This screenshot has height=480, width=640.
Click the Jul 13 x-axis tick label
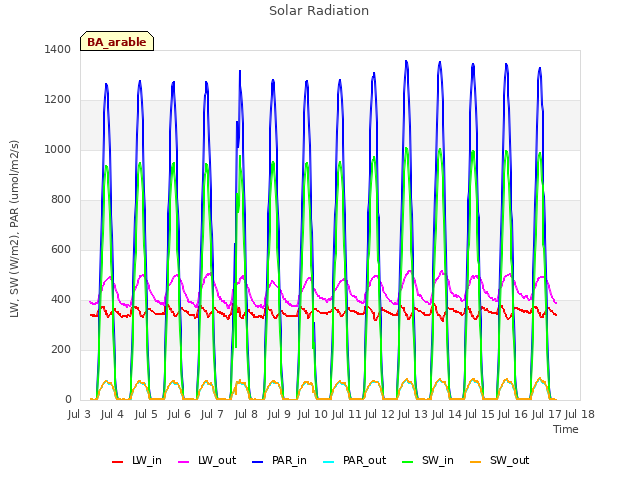pyautogui.click(x=413, y=414)
